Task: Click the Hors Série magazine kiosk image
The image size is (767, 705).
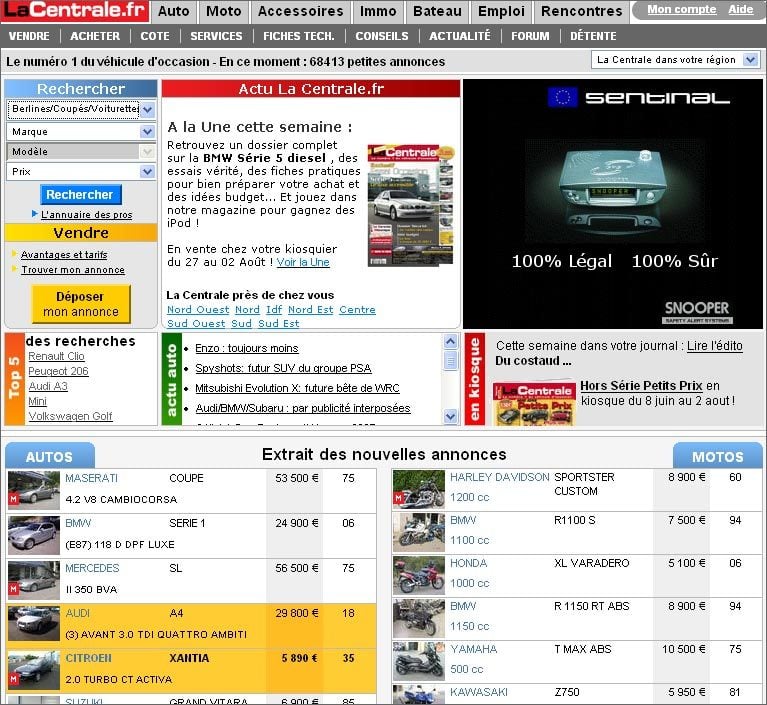Action: tap(534, 403)
